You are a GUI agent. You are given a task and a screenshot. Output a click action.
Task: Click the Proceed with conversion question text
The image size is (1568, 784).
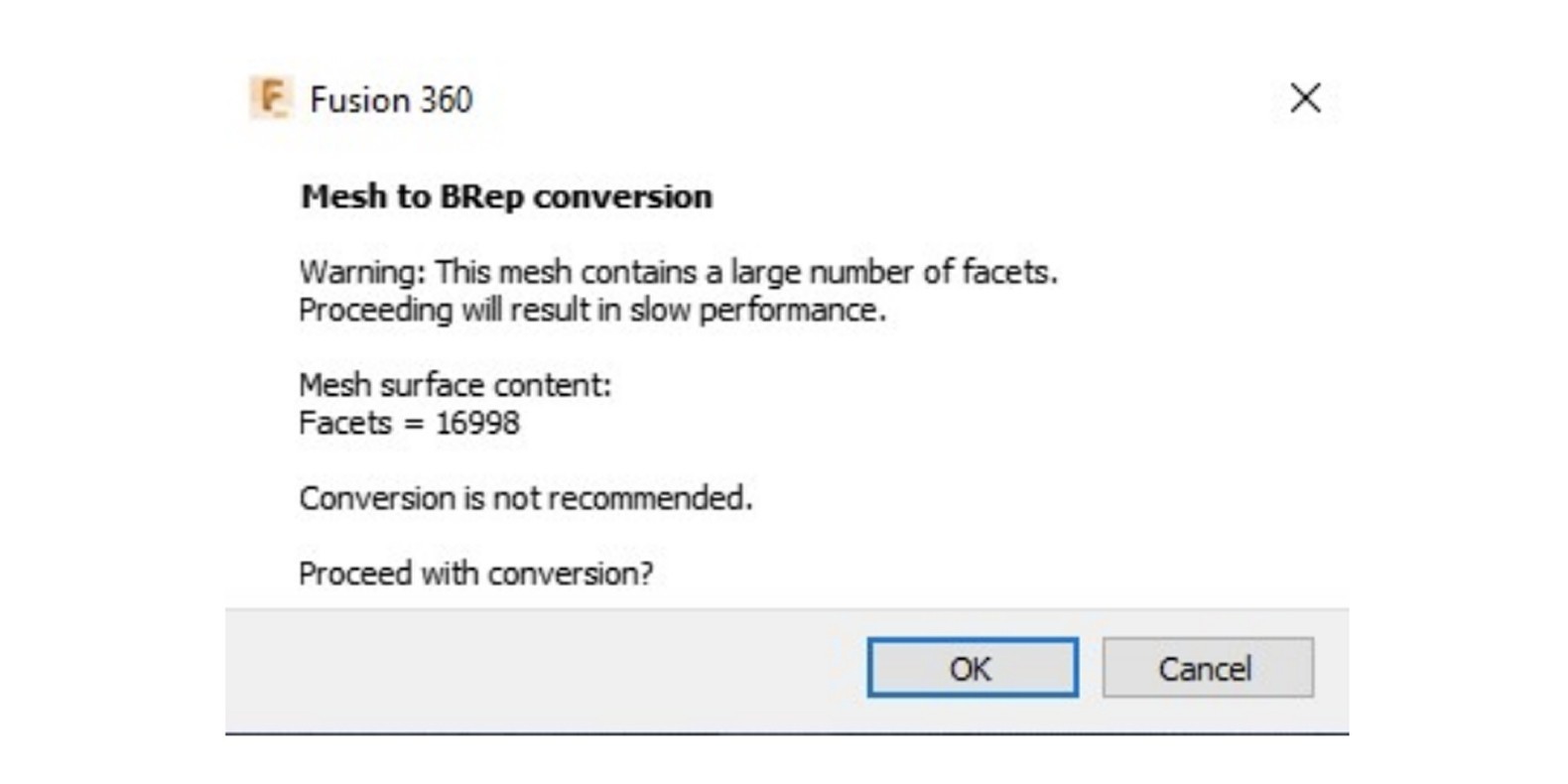click(475, 572)
